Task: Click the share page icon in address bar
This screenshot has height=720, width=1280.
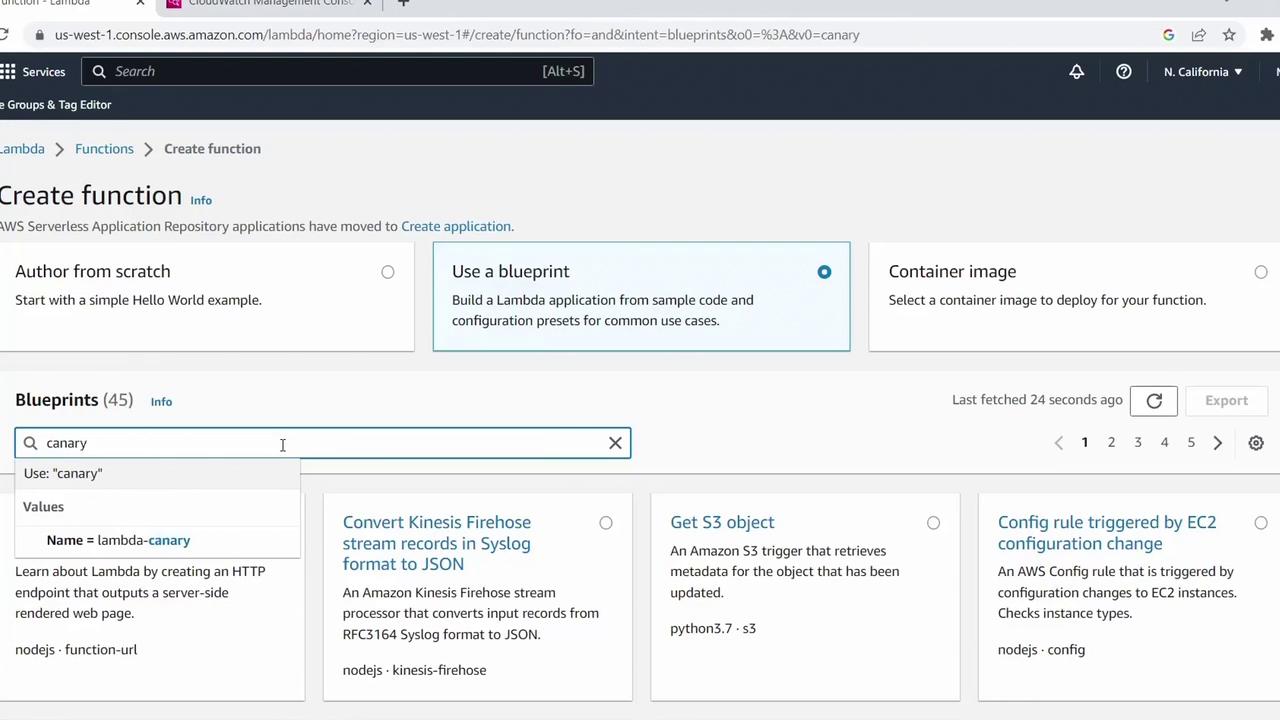Action: pos(1199,35)
